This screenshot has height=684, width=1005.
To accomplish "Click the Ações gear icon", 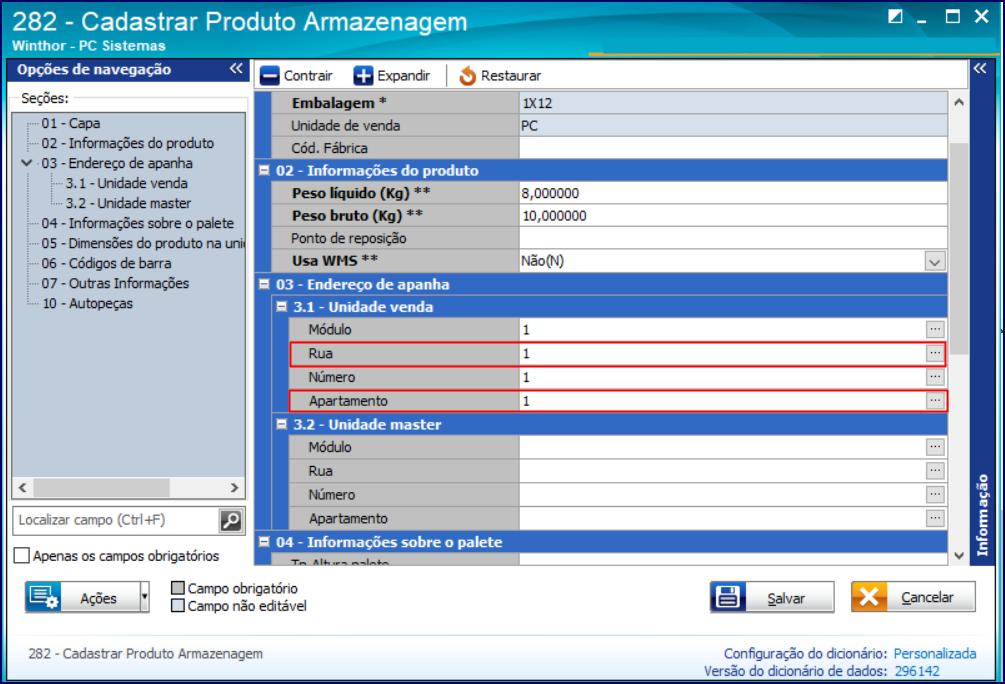I will click(x=44, y=597).
